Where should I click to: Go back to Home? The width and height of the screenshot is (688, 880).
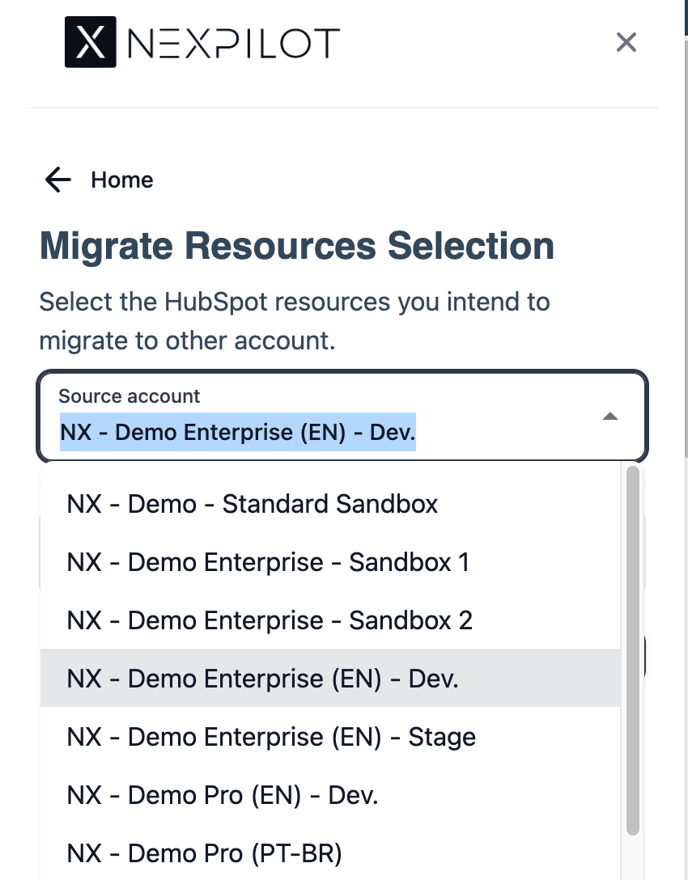click(121, 180)
